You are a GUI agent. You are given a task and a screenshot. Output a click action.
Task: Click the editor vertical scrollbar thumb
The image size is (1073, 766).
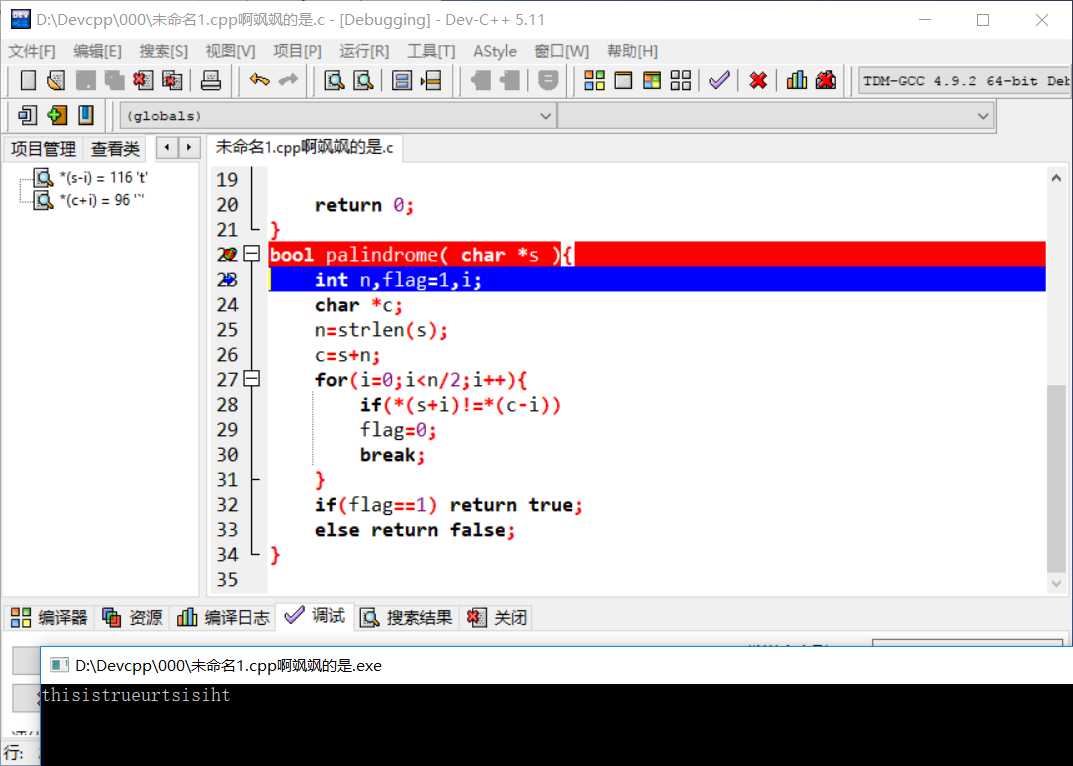[x=1056, y=478]
